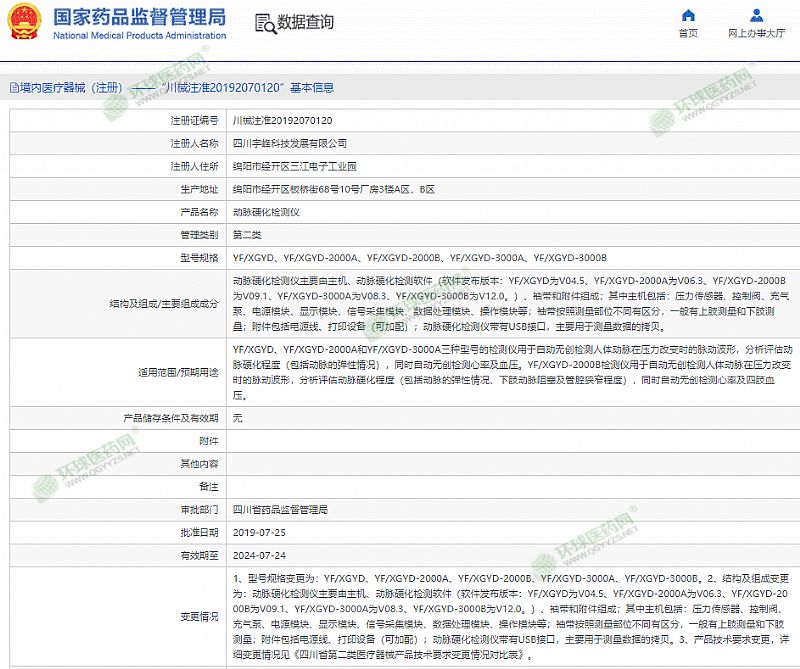Click the 网上办事大厅 person icon

(756, 16)
